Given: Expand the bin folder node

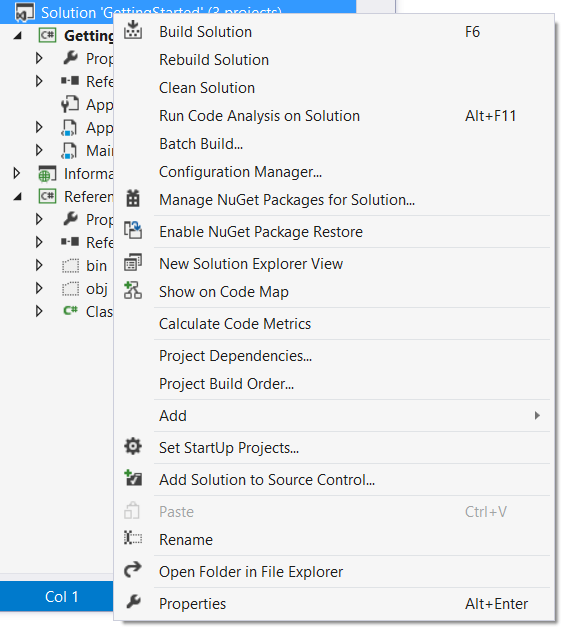Looking at the screenshot, I should coord(39,265).
